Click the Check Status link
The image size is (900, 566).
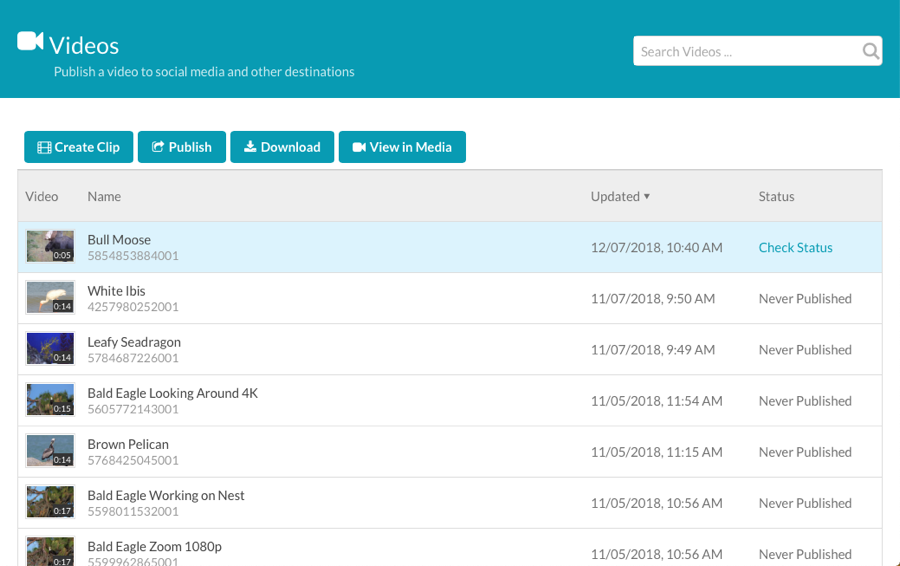click(x=795, y=248)
